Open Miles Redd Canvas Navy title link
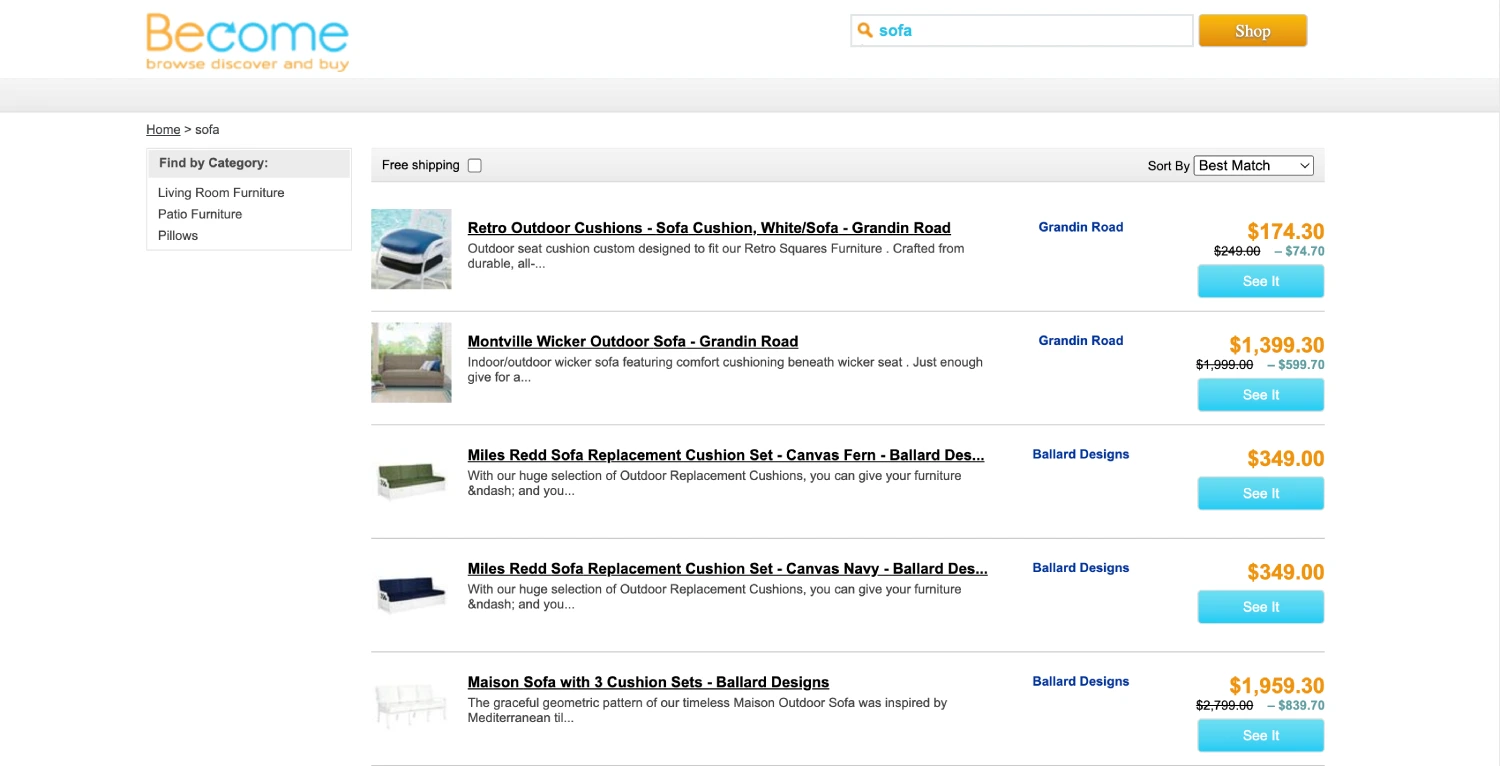The image size is (1500, 766). 728,569
